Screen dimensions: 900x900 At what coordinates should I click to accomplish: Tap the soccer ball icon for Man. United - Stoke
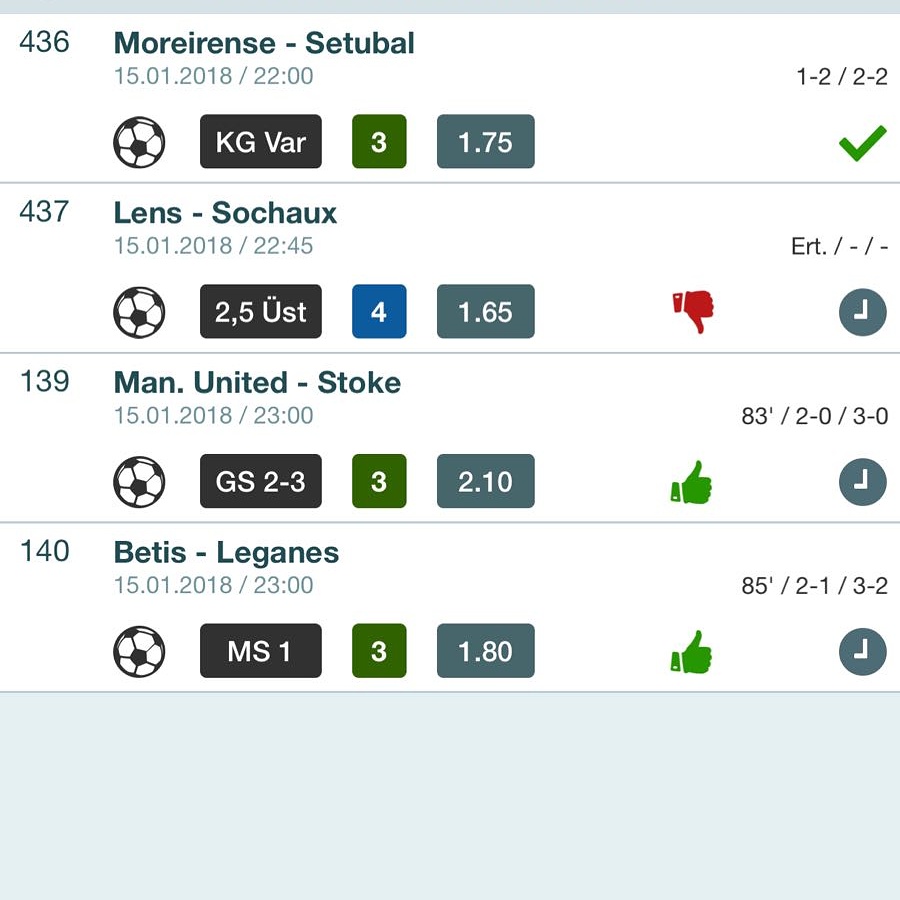[139, 482]
